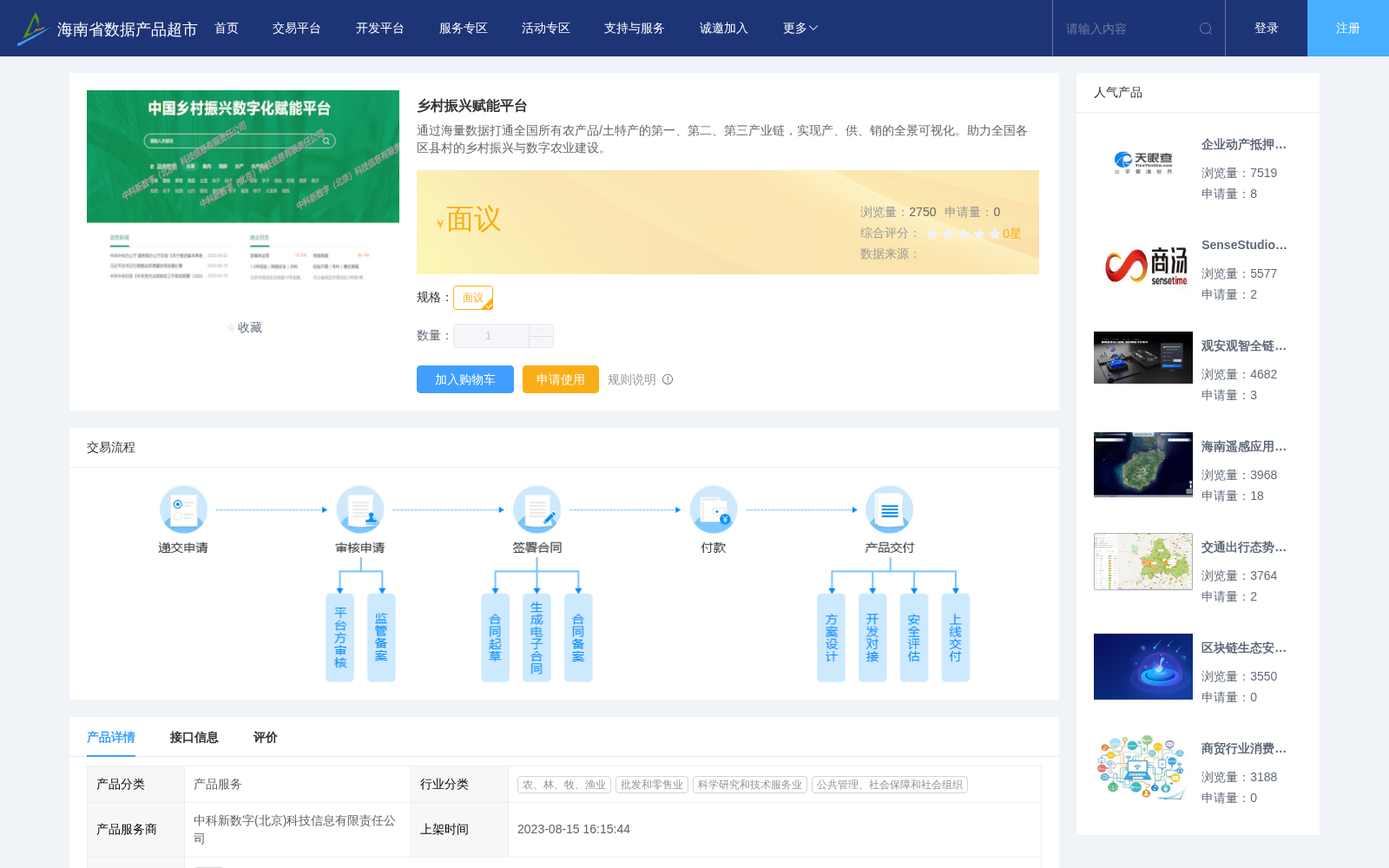Click the 登录 button
Screen dimensions: 1389x868
click(x=1267, y=29)
